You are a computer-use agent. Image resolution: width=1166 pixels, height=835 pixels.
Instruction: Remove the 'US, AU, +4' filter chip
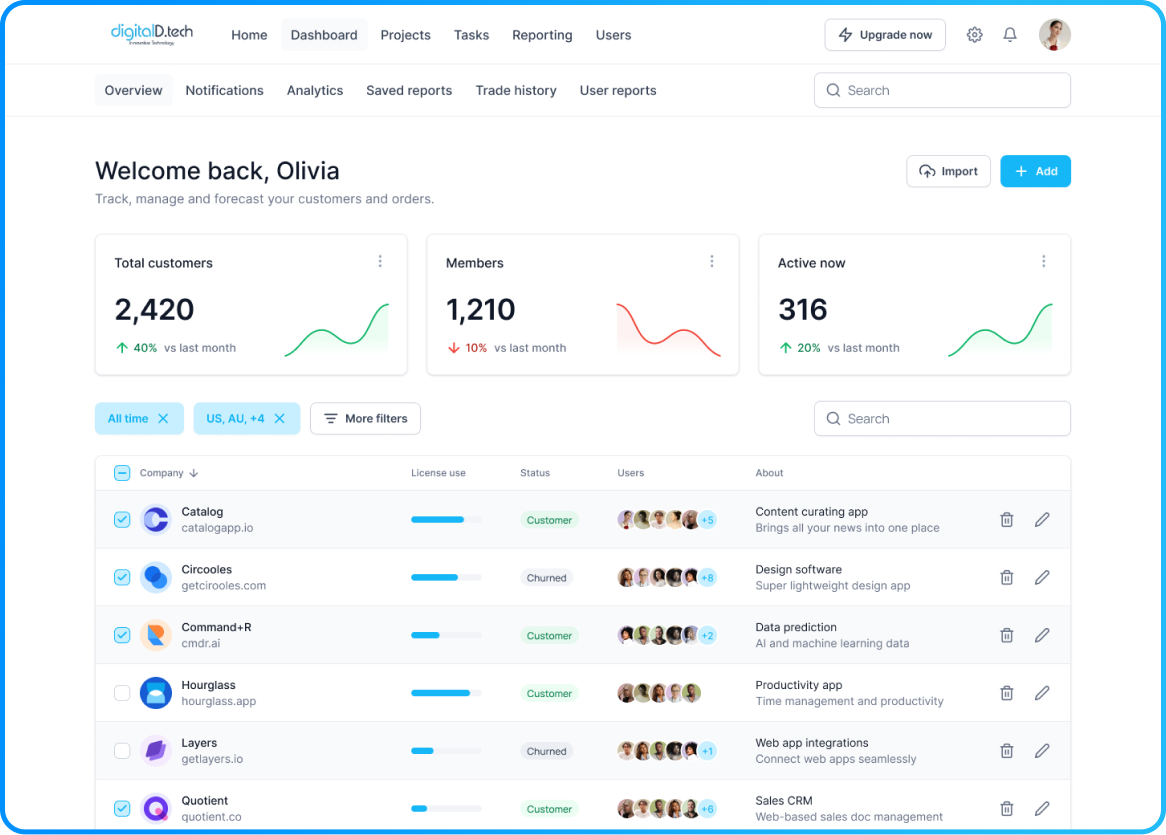[x=280, y=419]
